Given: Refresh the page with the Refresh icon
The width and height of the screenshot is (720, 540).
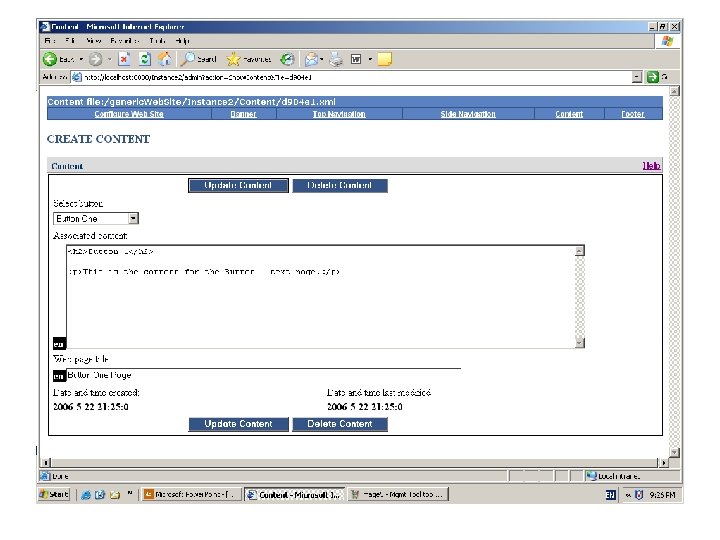Looking at the screenshot, I should [145, 59].
